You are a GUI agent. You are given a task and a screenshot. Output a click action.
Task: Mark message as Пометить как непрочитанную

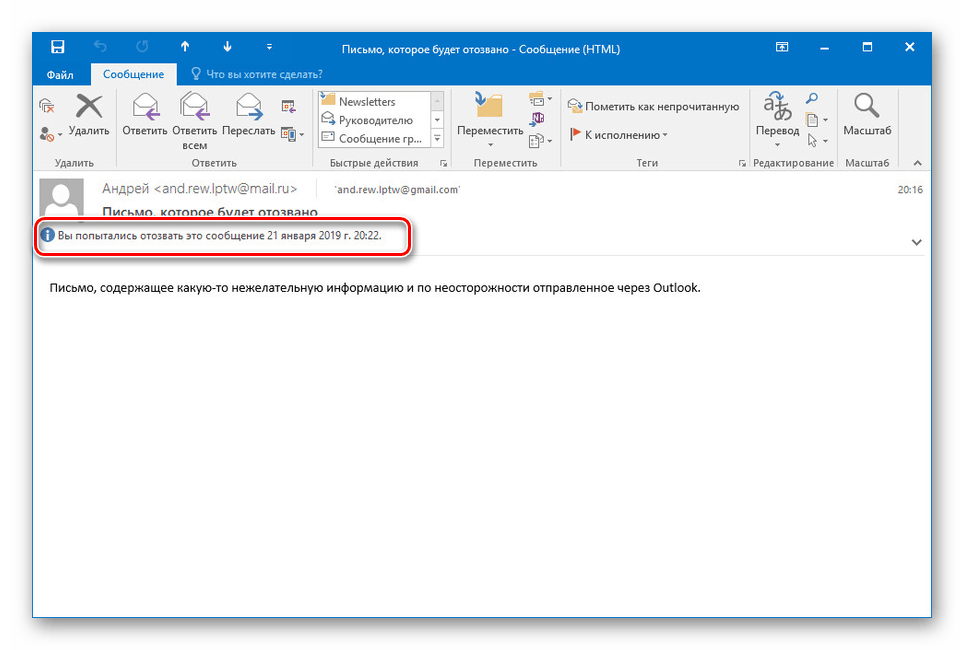tap(653, 106)
